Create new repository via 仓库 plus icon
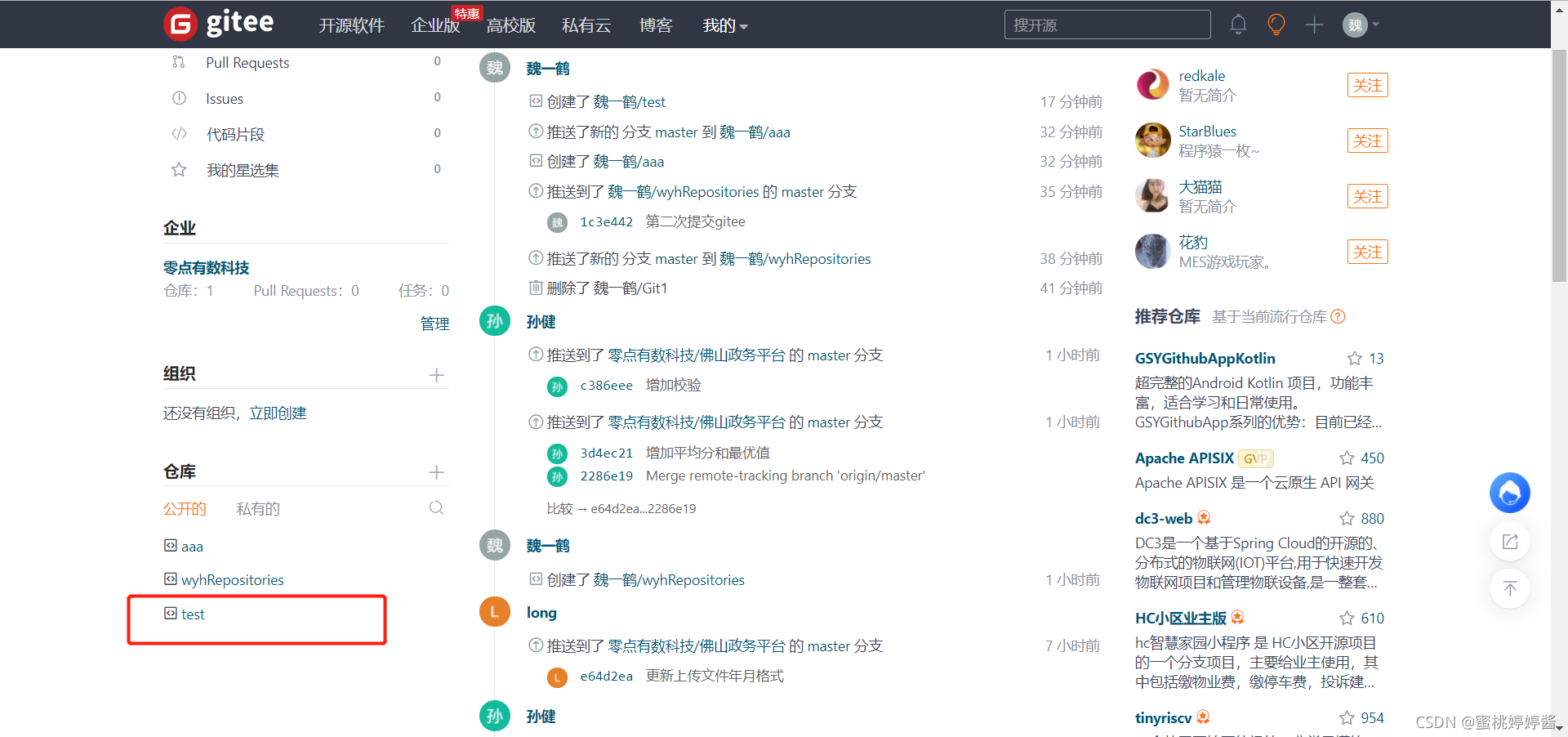The image size is (1568, 737). point(436,472)
